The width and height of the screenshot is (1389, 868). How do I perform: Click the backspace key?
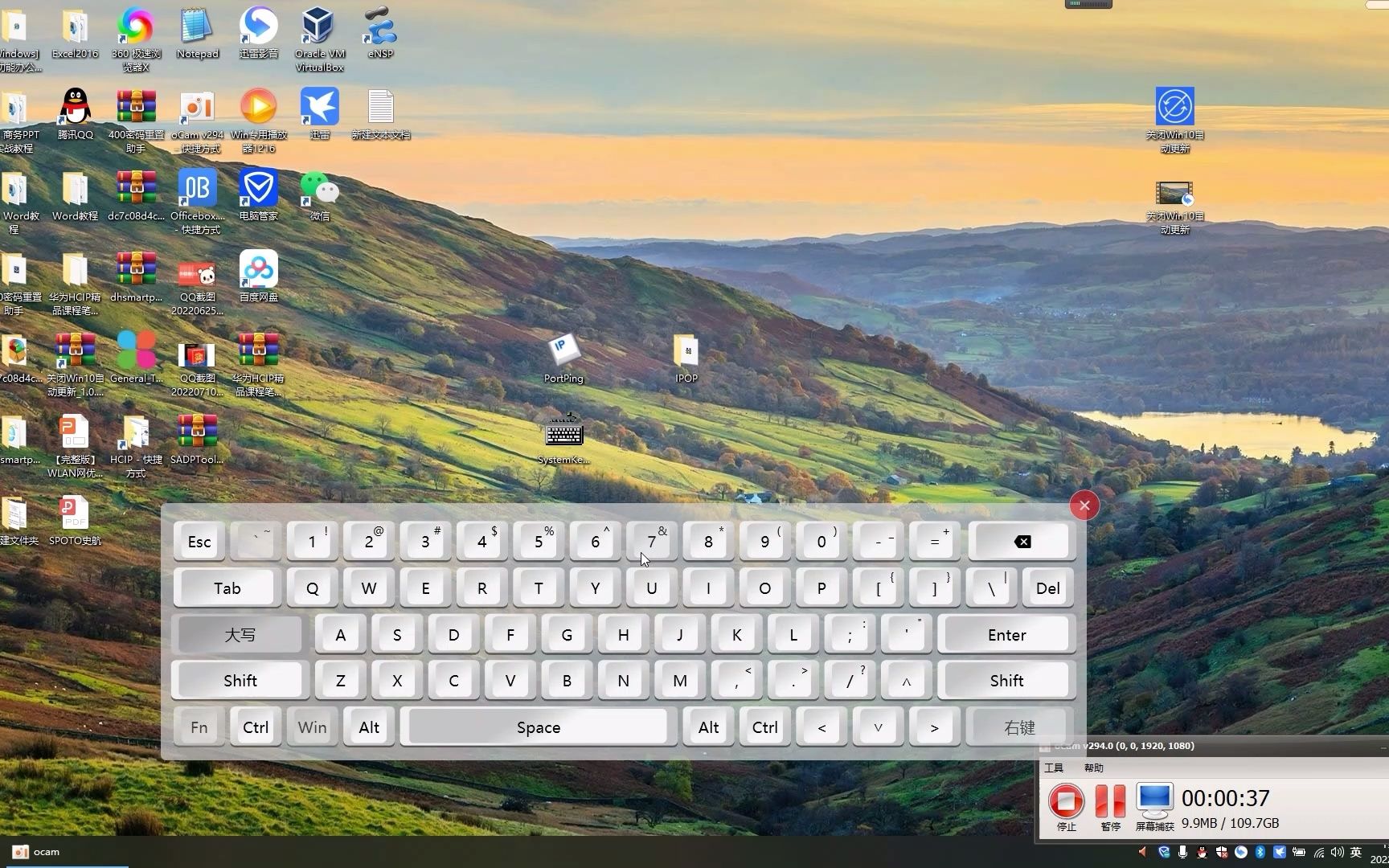[x=1022, y=542]
